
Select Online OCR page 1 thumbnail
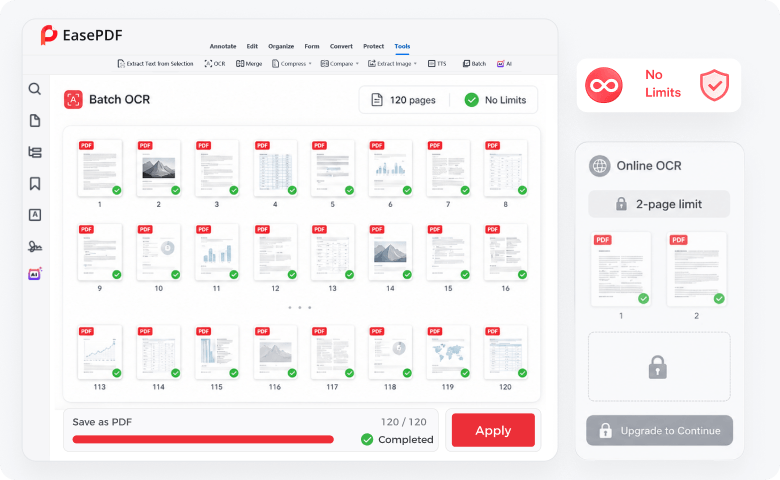click(621, 269)
